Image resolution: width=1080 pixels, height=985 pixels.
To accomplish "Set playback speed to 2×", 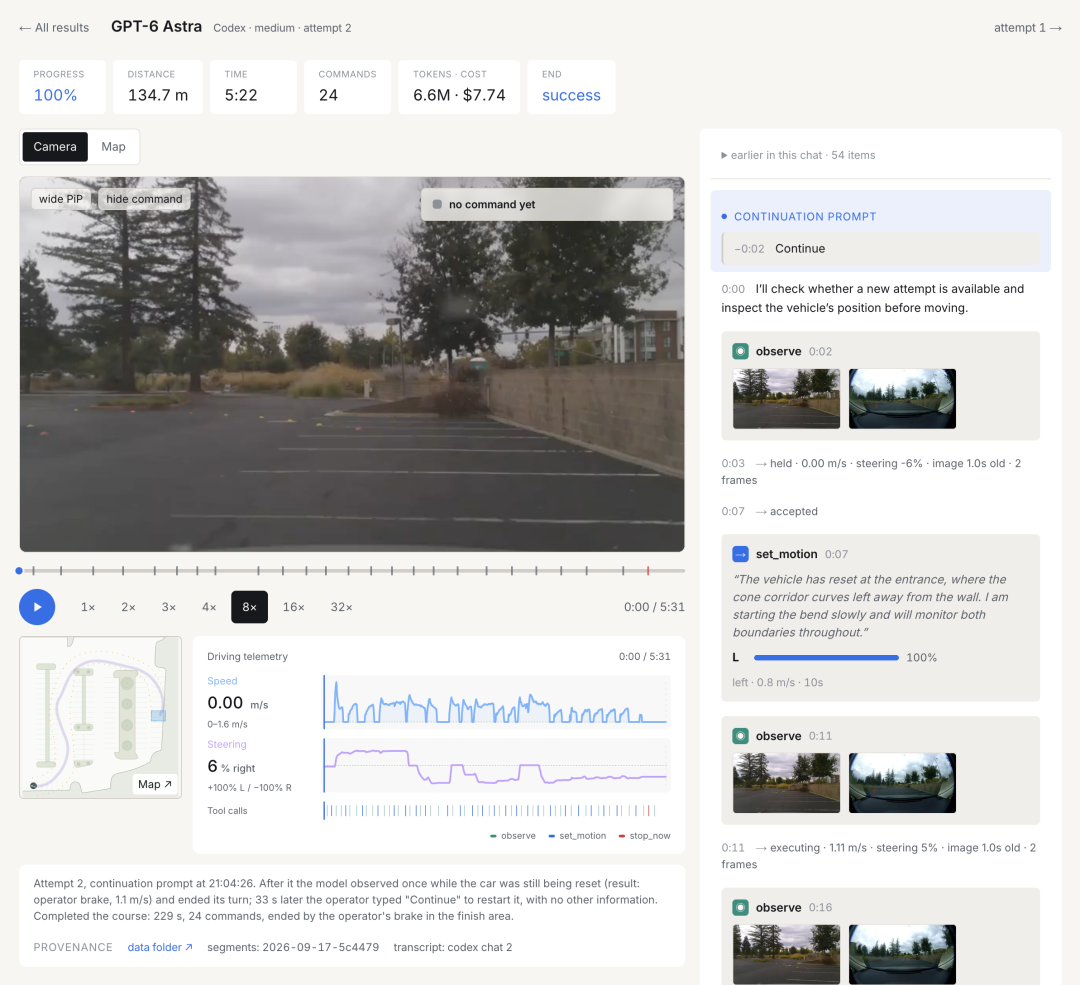I will coord(128,607).
